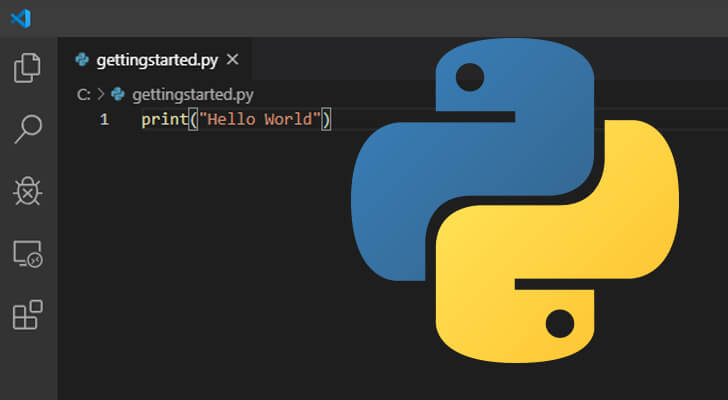The height and width of the screenshot is (400, 728).
Task: Click line number 1 in the gutter
Action: [104, 119]
